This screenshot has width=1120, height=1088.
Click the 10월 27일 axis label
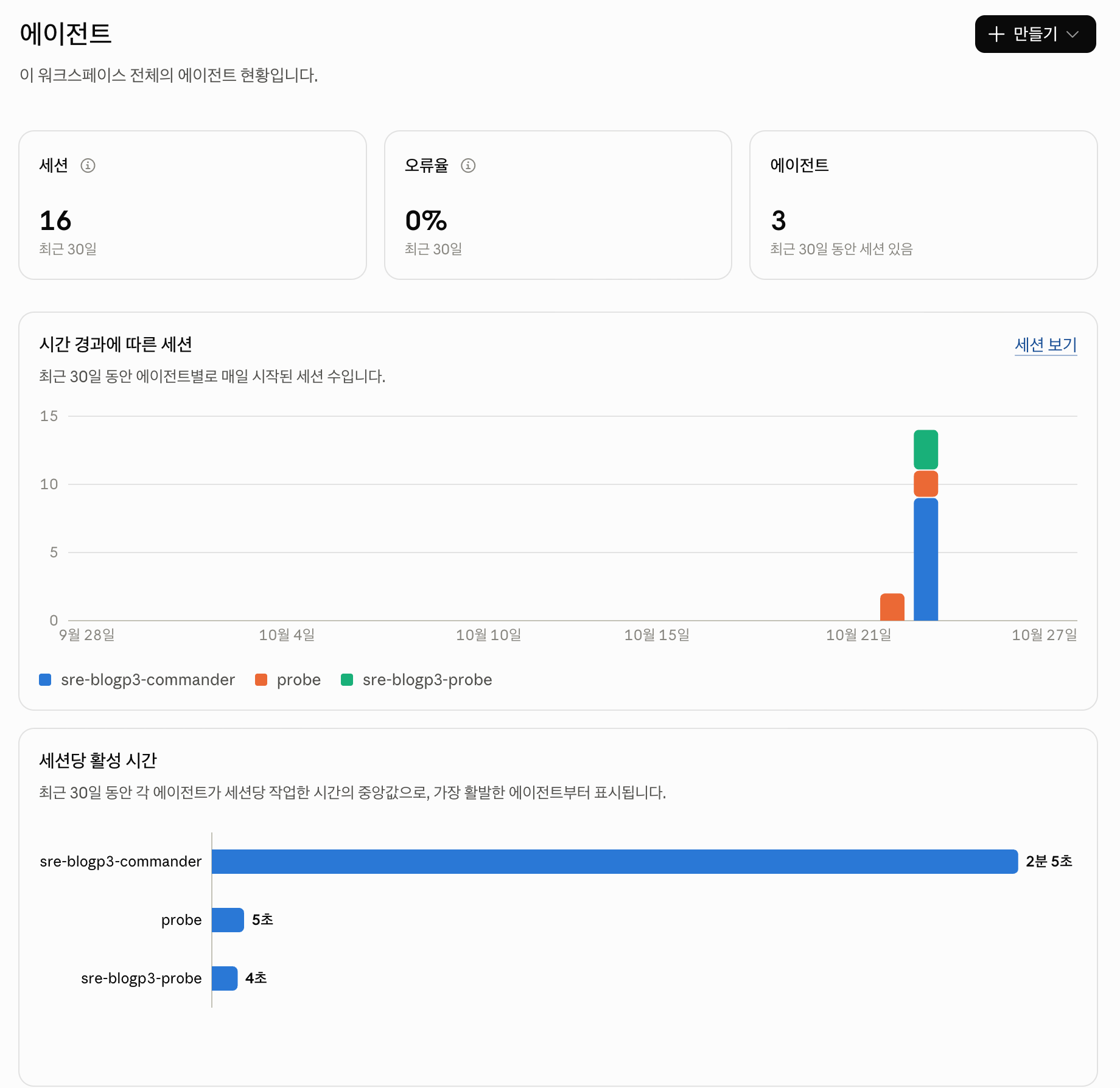click(1045, 635)
